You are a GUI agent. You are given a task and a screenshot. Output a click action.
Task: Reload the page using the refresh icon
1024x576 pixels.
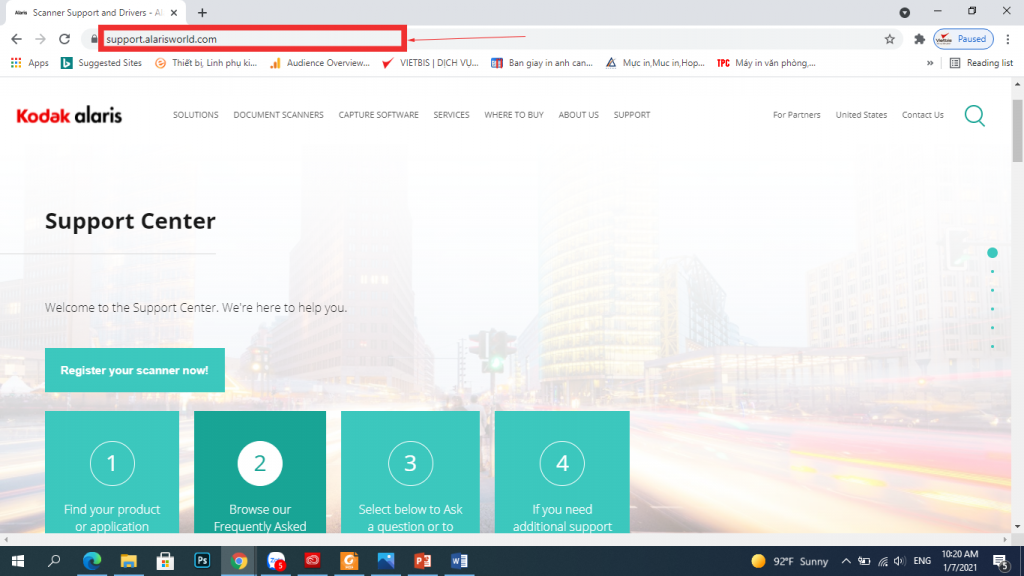(x=64, y=39)
